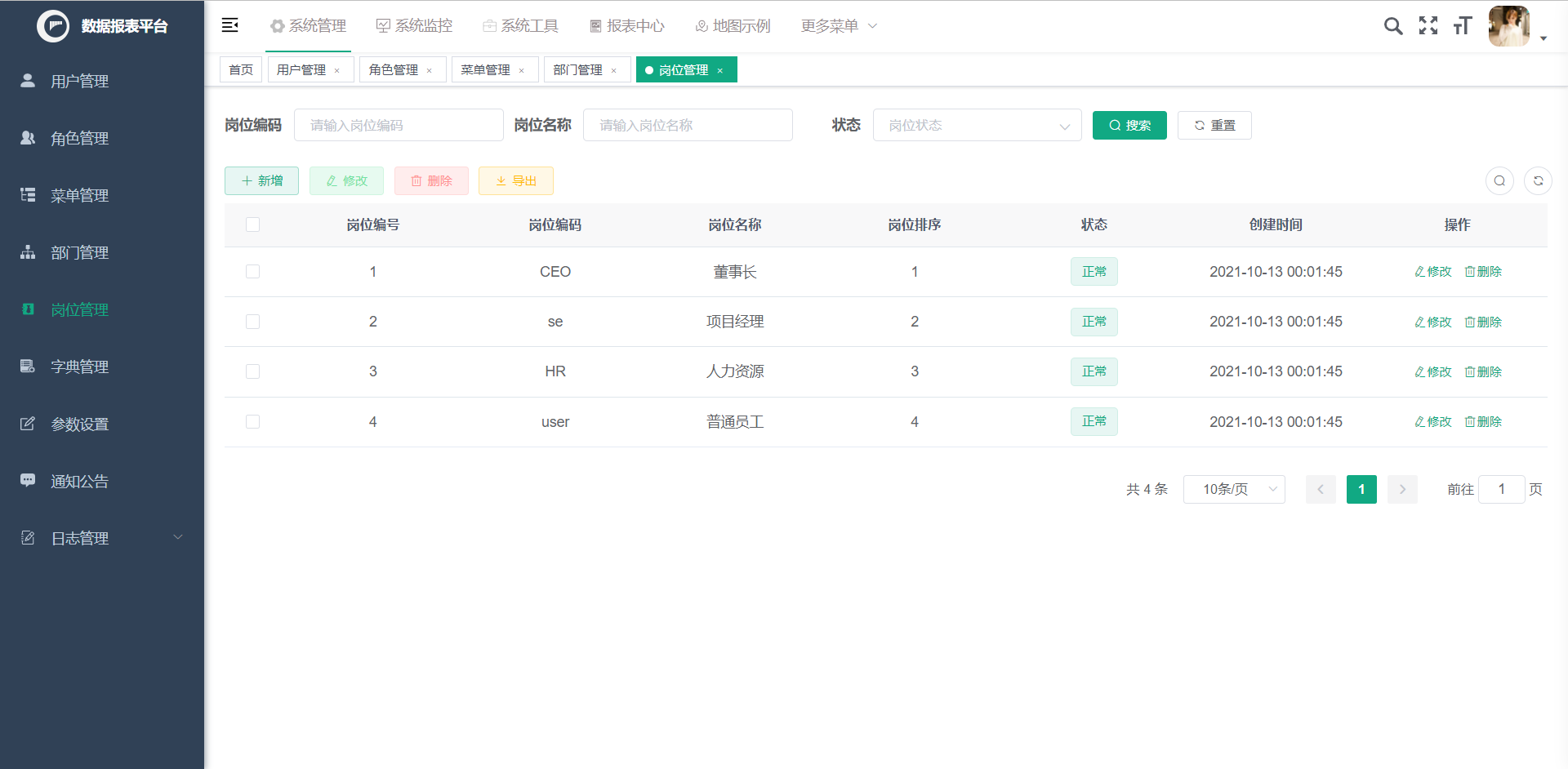1568x769 pixels.
Task: Enter fullscreen mode via the fullscreen icon
Action: 1428,25
